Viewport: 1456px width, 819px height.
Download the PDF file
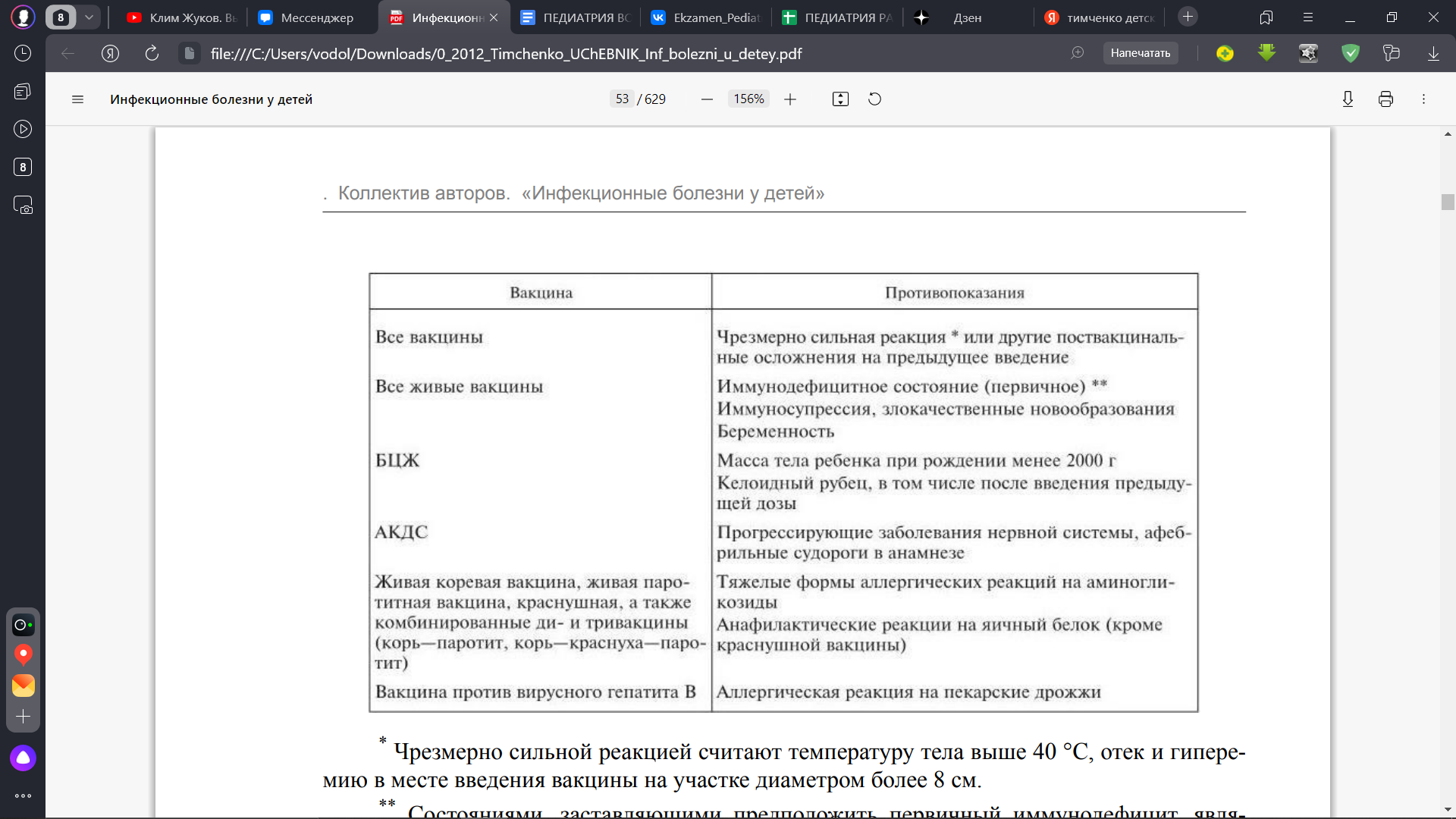(x=1348, y=99)
